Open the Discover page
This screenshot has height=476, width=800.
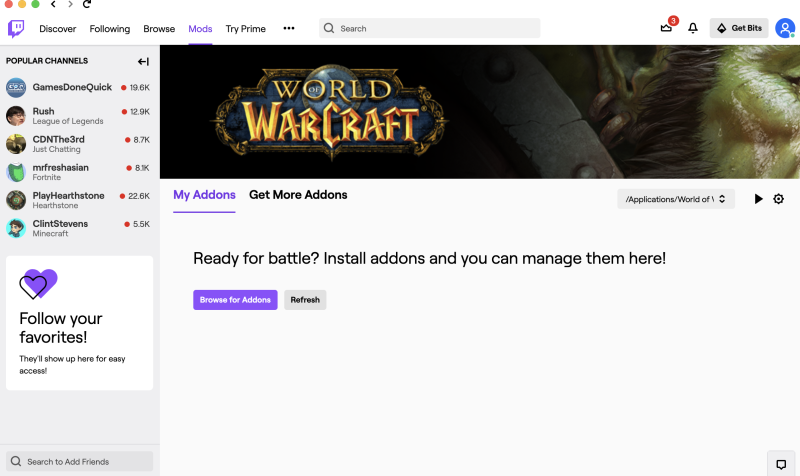click(58, 29)
